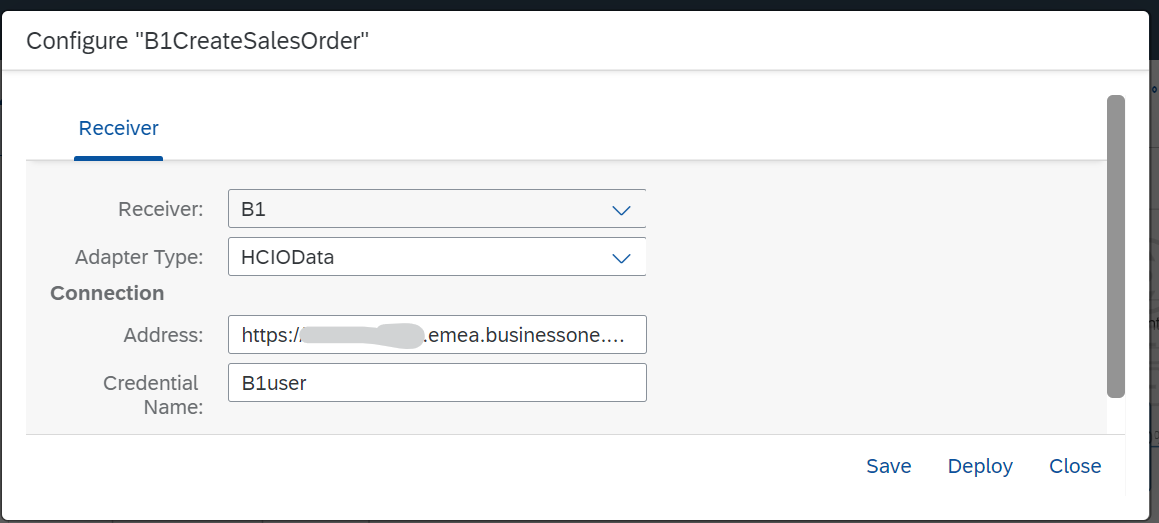Image resolution: width=1159 pixels, height=523 pixels.
Task: Save the receiver configuration
Action: pos(888,466)
